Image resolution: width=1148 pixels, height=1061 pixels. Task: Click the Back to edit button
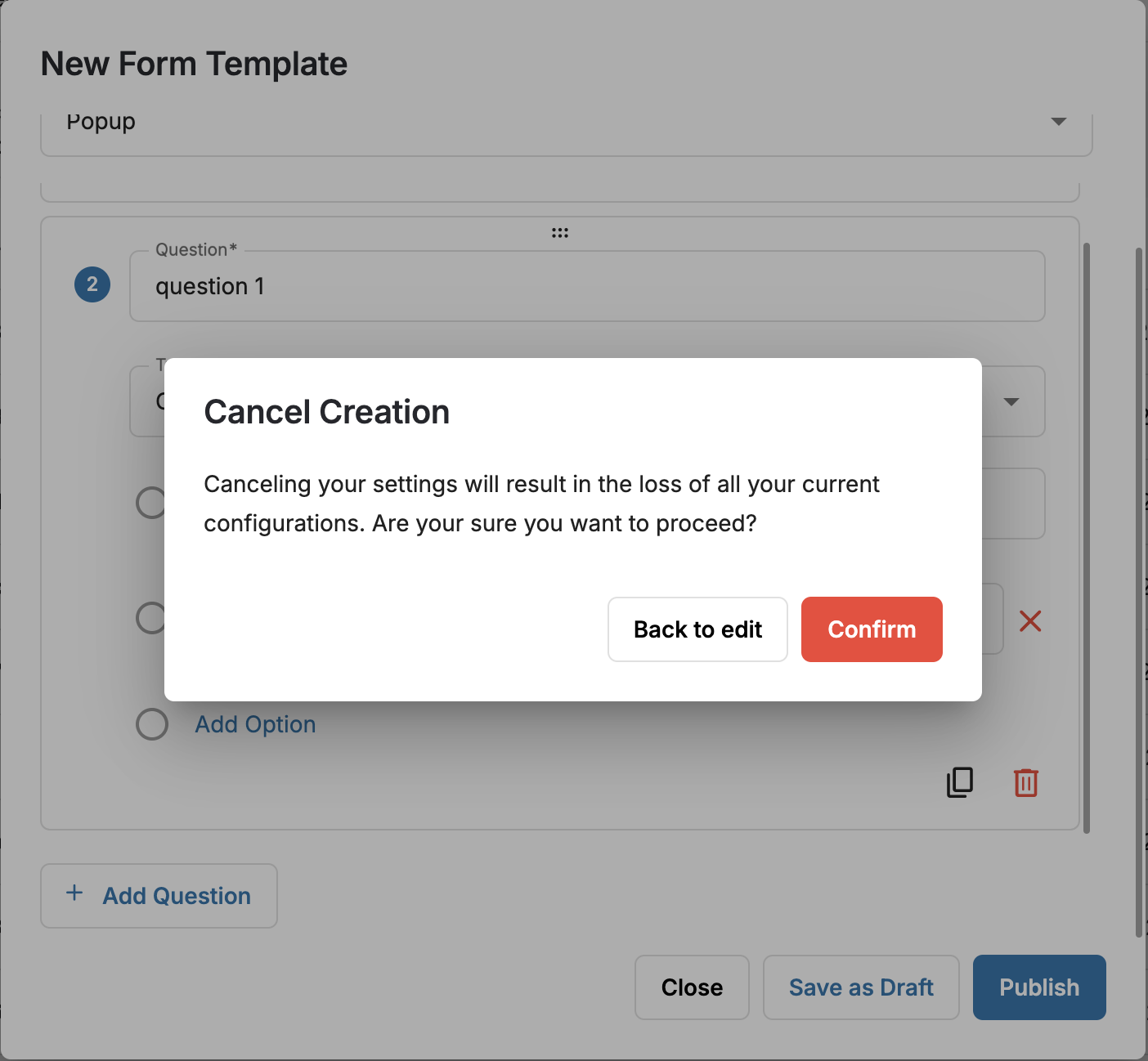tap(697, 629)
